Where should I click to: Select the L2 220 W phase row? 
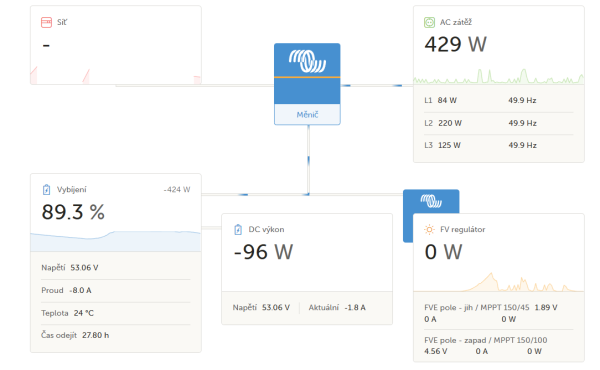click(x=499, y=123)
